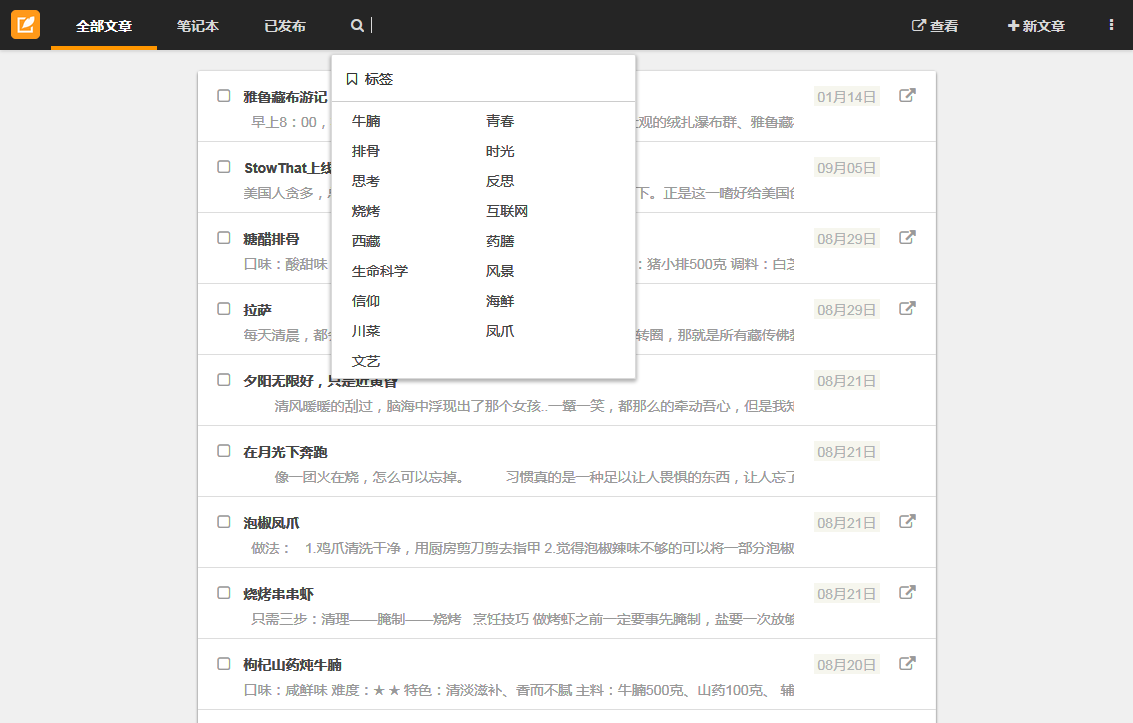Screen dimensions: 1133x723
Task: Open the article titled 在月光下奔跑
Action: [x=285, y=451]
